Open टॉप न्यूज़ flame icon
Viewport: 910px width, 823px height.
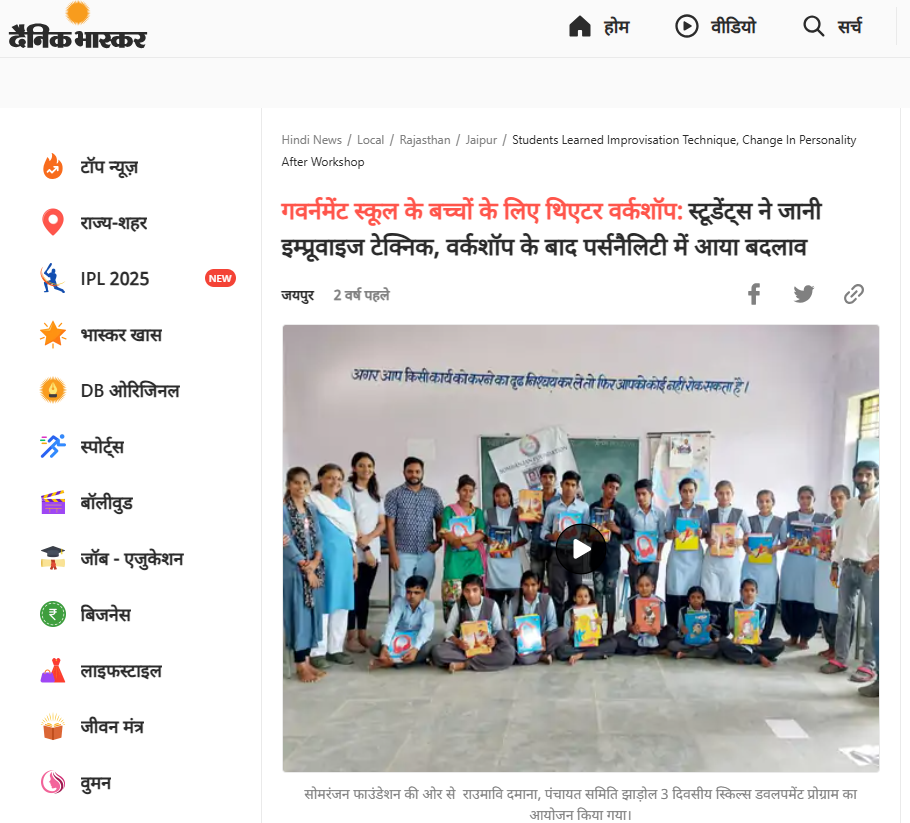(53, 167)
